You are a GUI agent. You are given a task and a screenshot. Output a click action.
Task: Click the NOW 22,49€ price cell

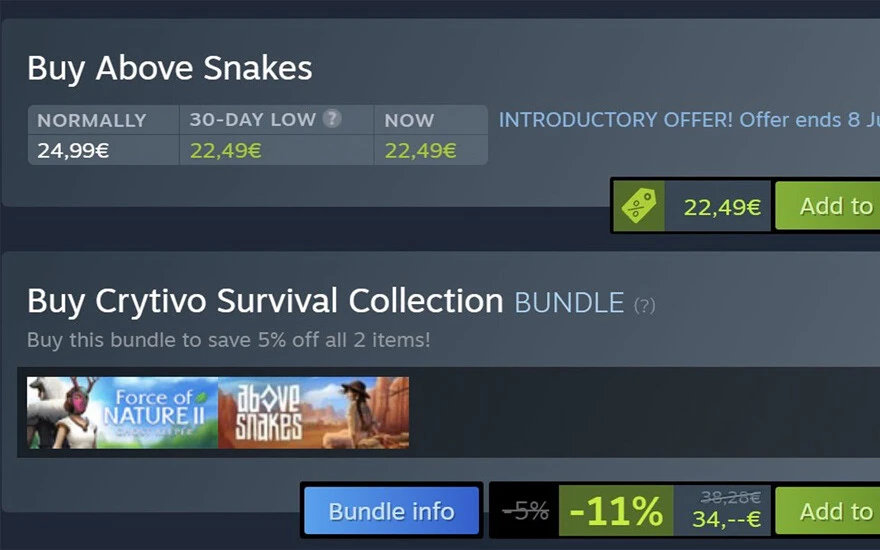click(x=430, y=135)
